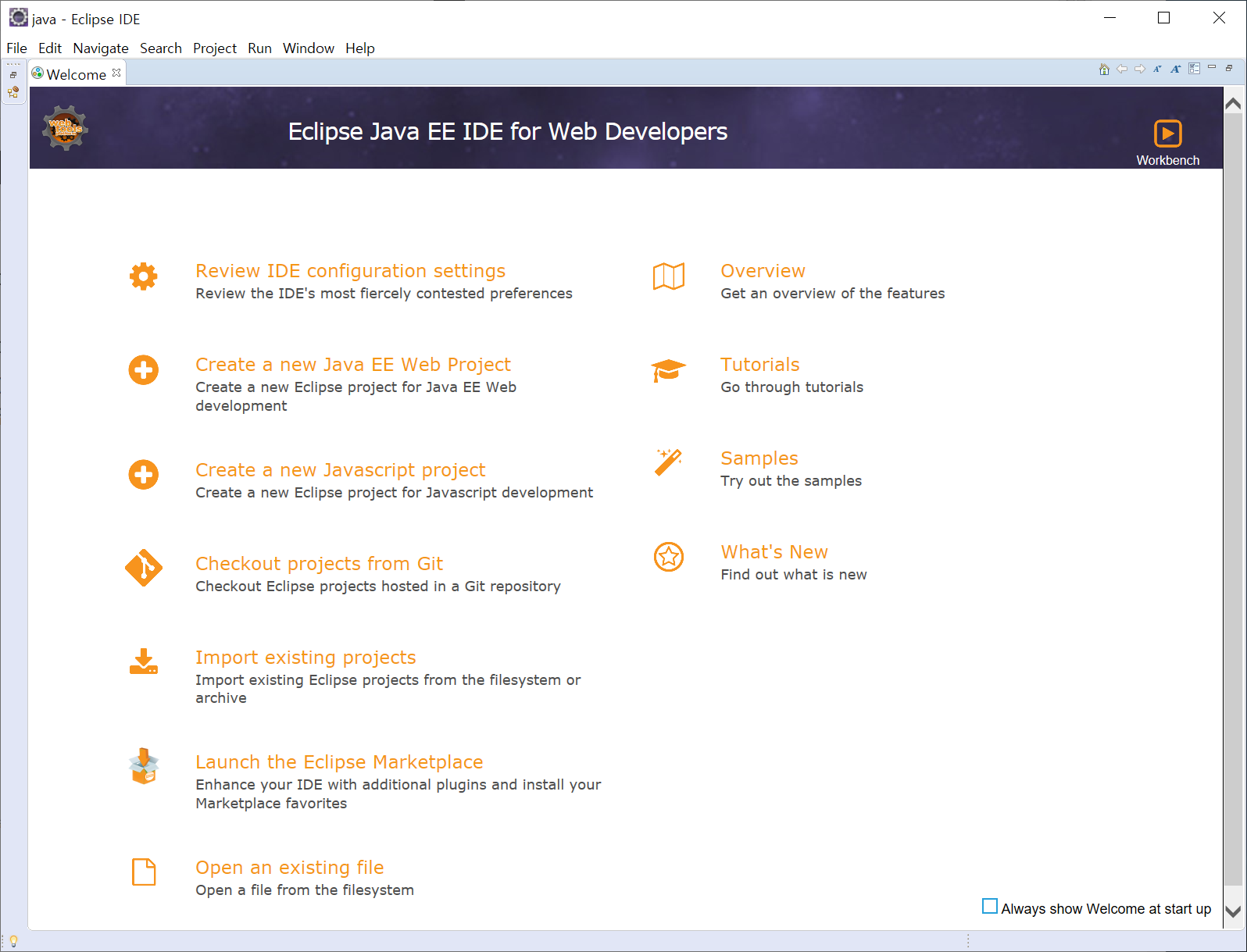Click the Git diamond icon
The width and height of the screenshot is (1247, 952).
[144, 568]
